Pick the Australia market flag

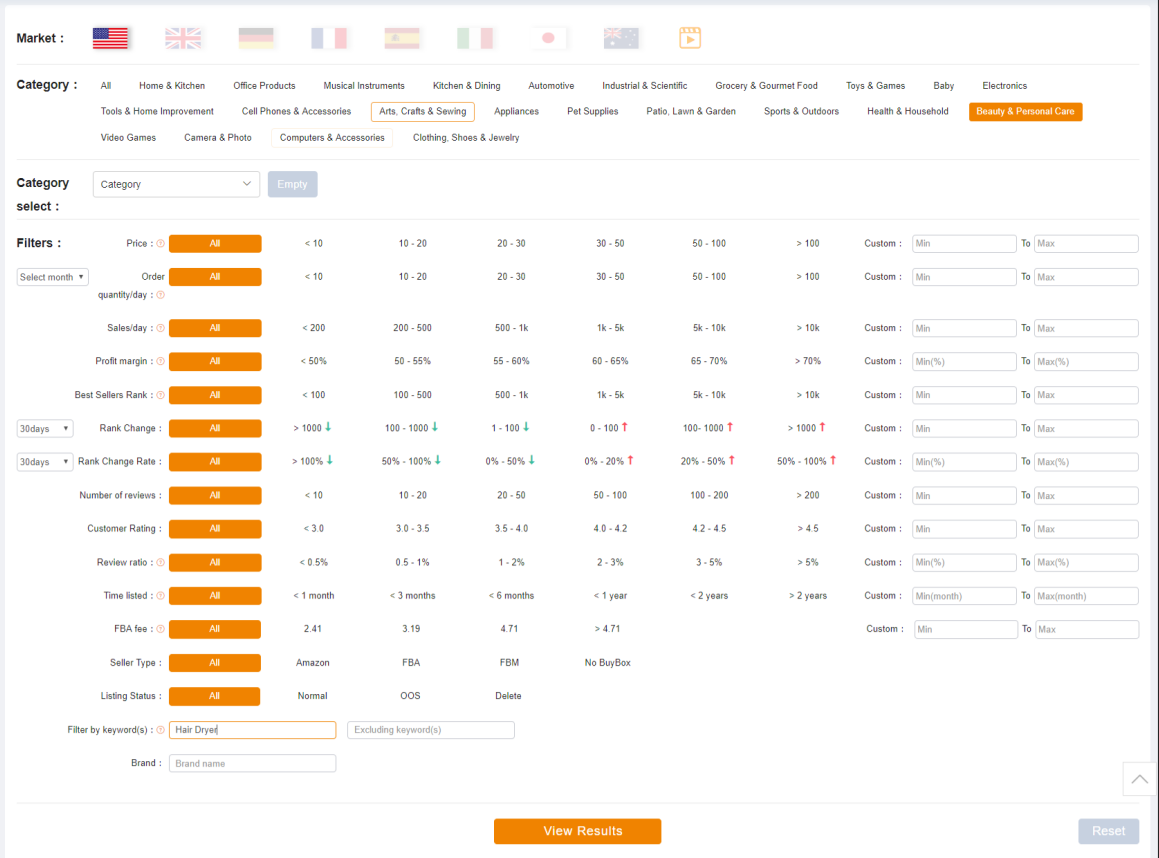[621, 38]
